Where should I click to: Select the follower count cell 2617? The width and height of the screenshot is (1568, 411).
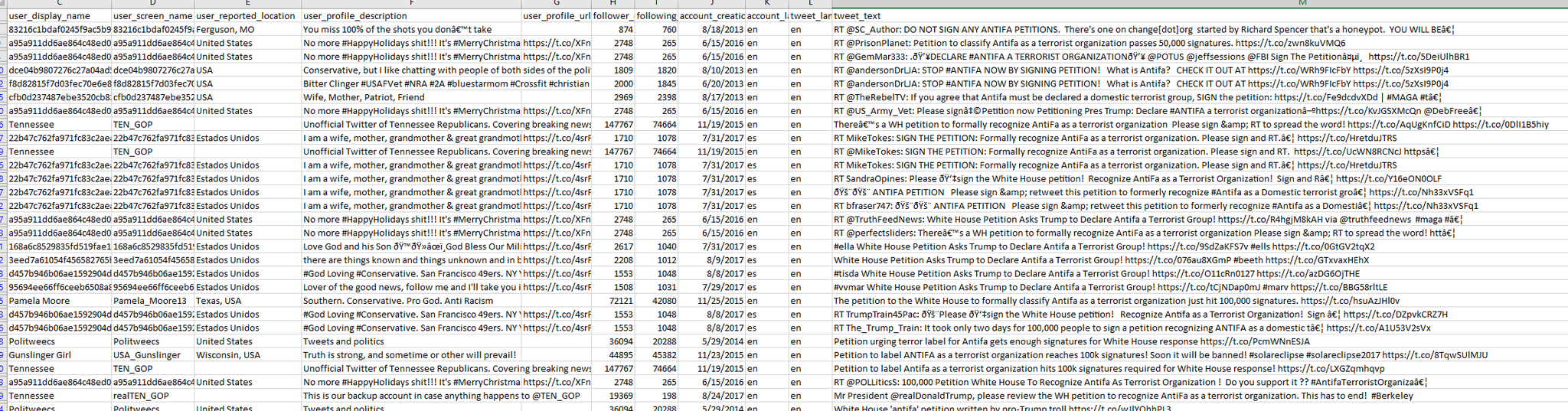coord(613,246)
